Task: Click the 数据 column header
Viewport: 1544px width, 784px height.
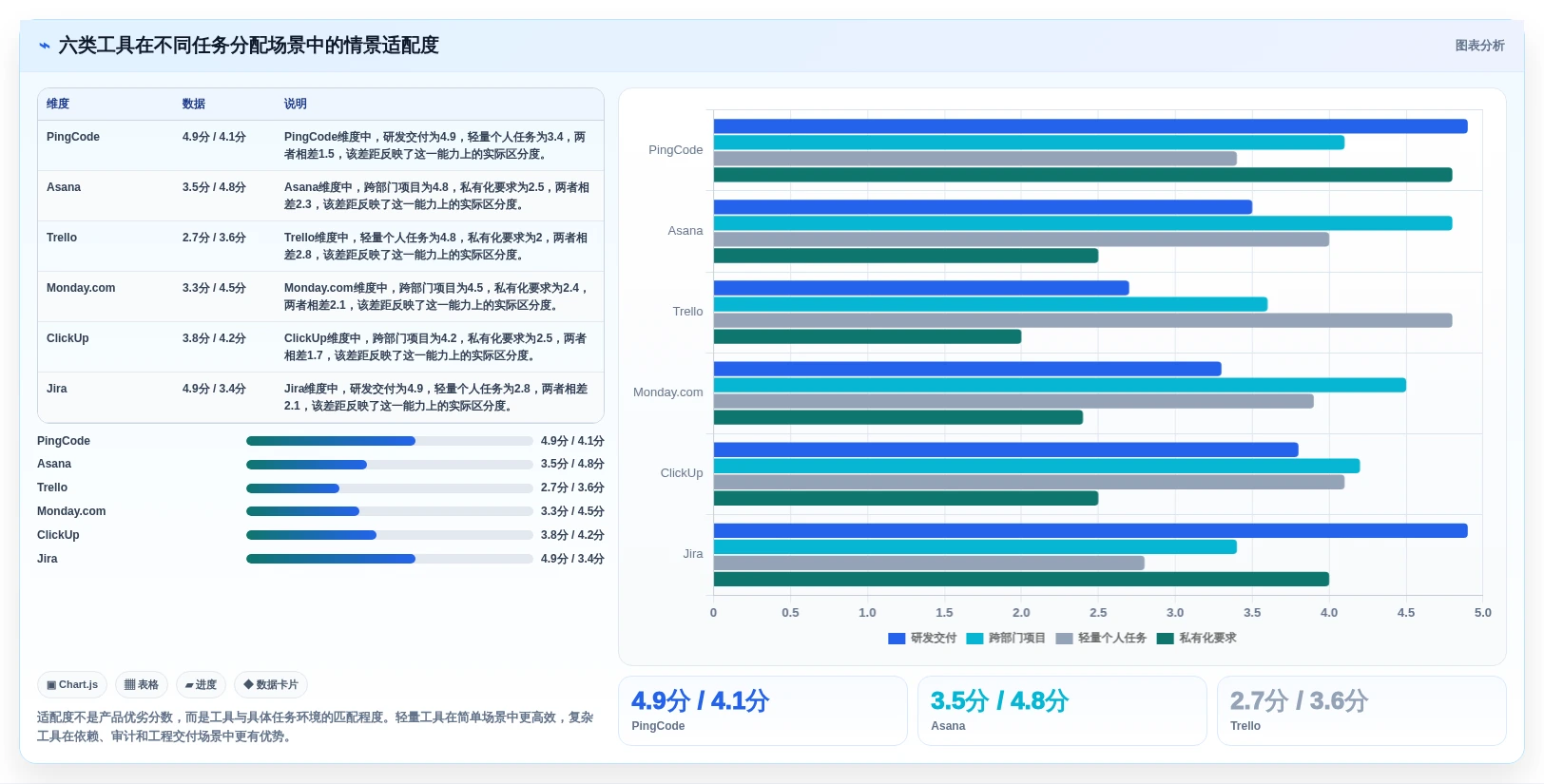Action: (x=194, y=104)
